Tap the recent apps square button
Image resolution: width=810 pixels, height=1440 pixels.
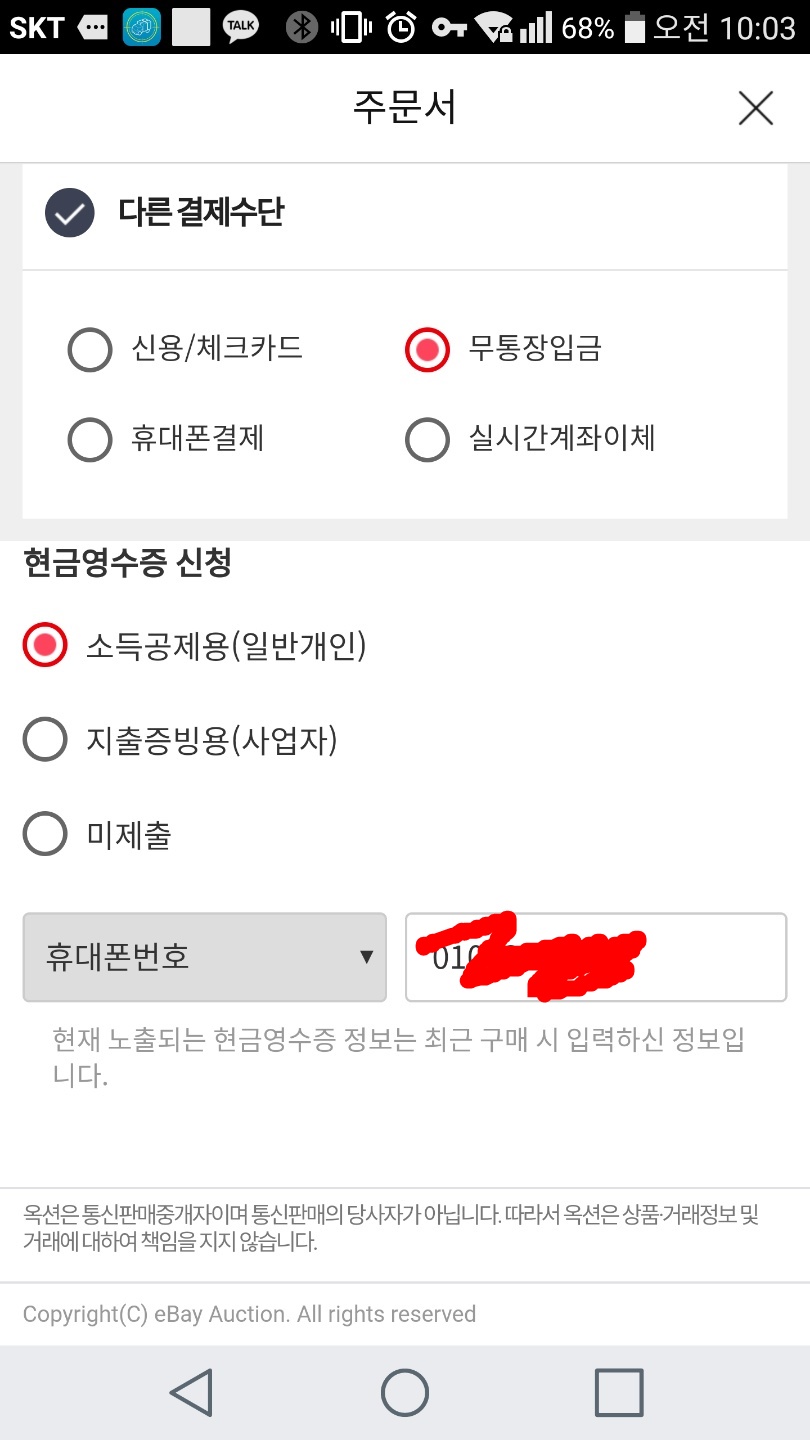pos(619,1391)
